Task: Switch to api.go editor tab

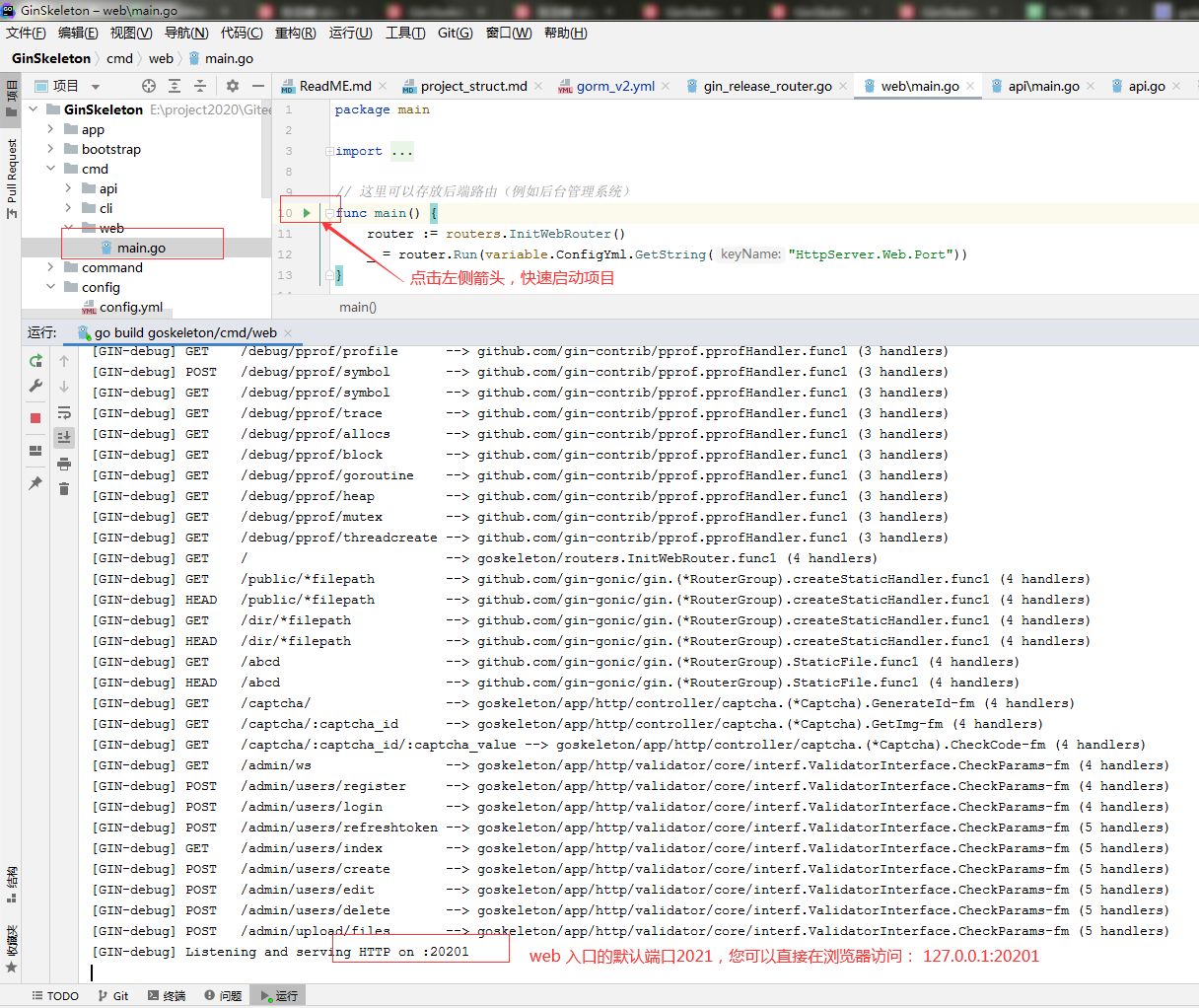Action: click(x=1147, y=86)
